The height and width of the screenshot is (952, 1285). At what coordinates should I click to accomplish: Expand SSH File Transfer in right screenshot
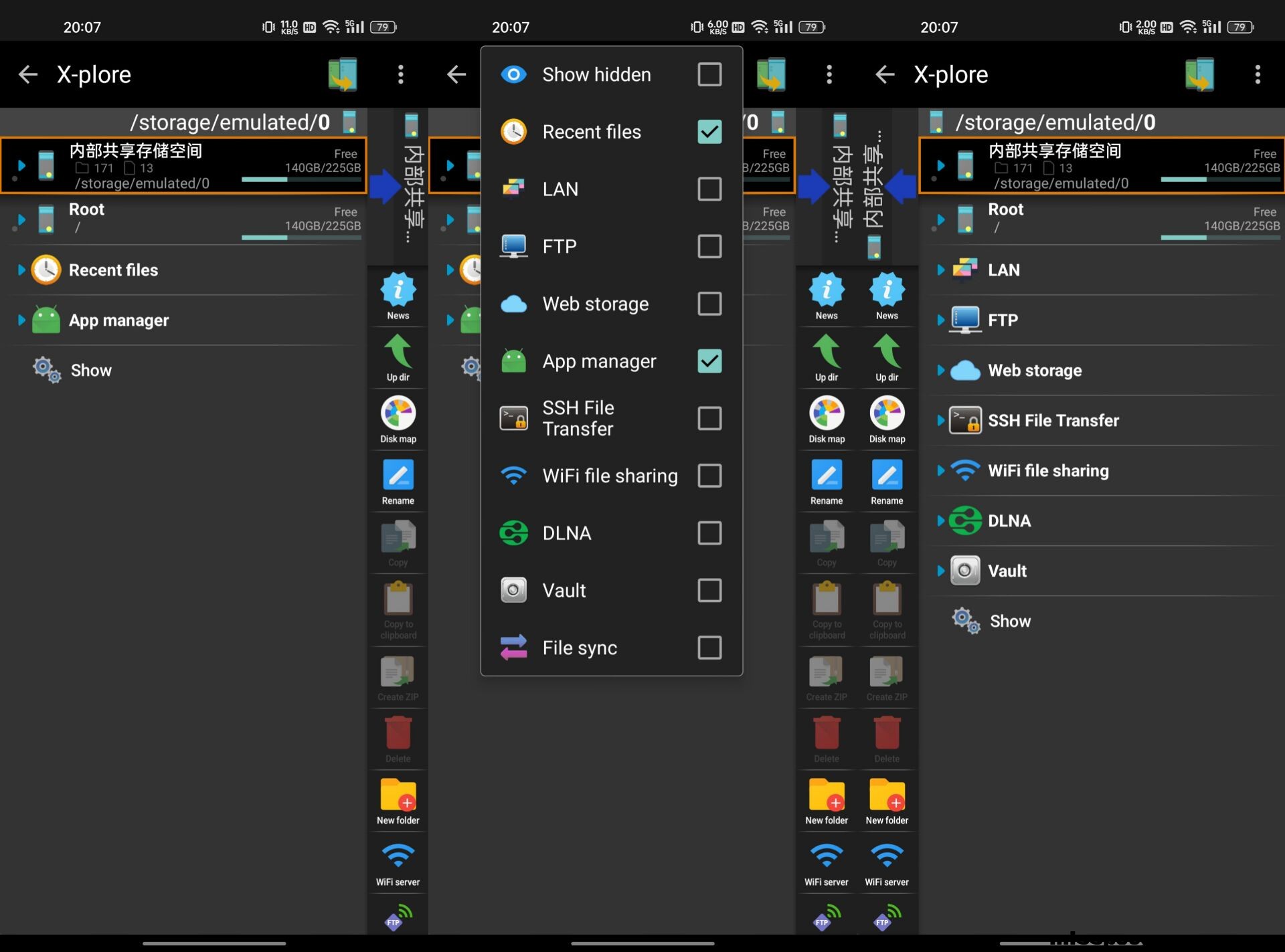[x=940, y=421]
